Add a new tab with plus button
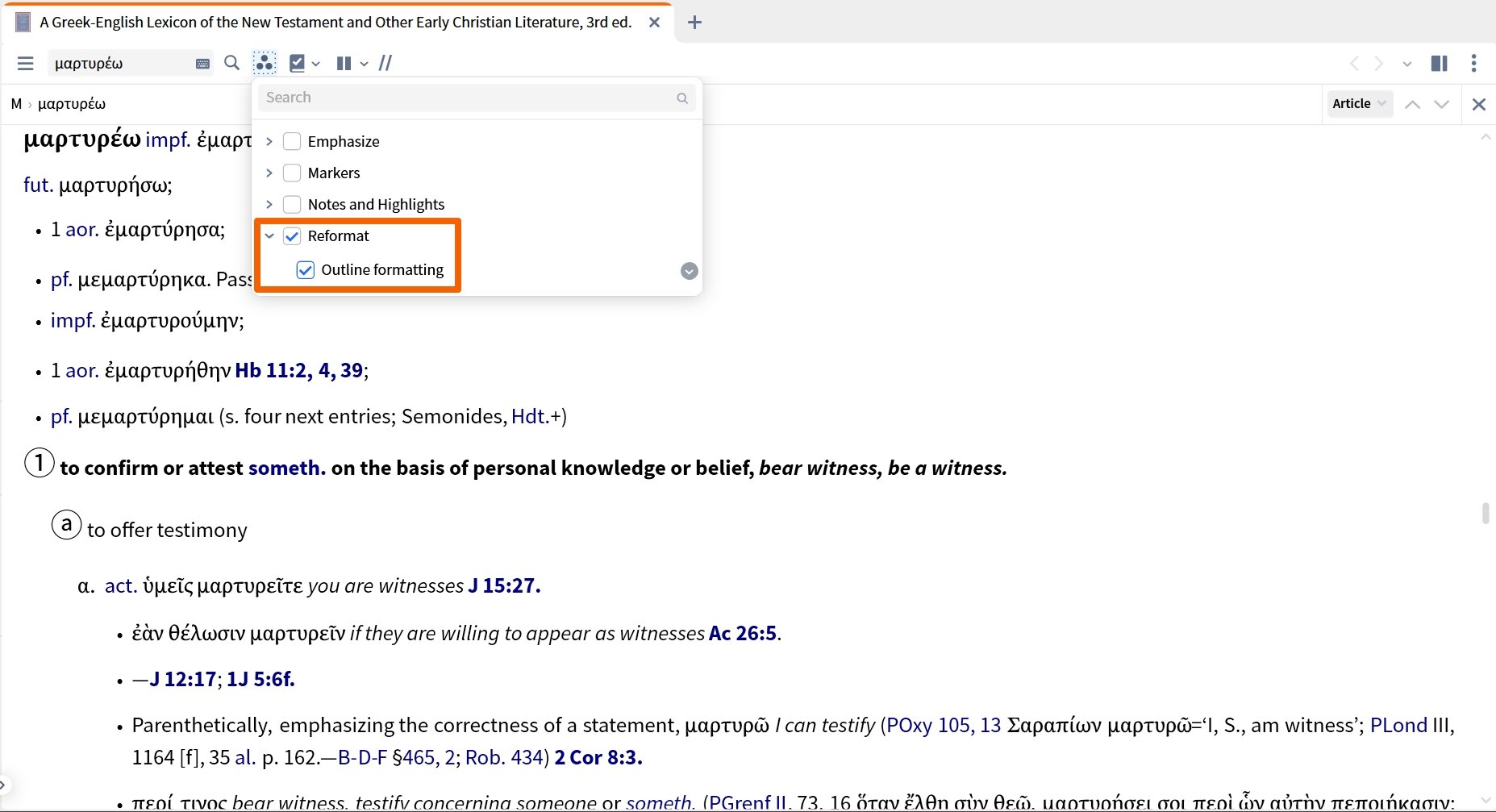 pos(694,23)
